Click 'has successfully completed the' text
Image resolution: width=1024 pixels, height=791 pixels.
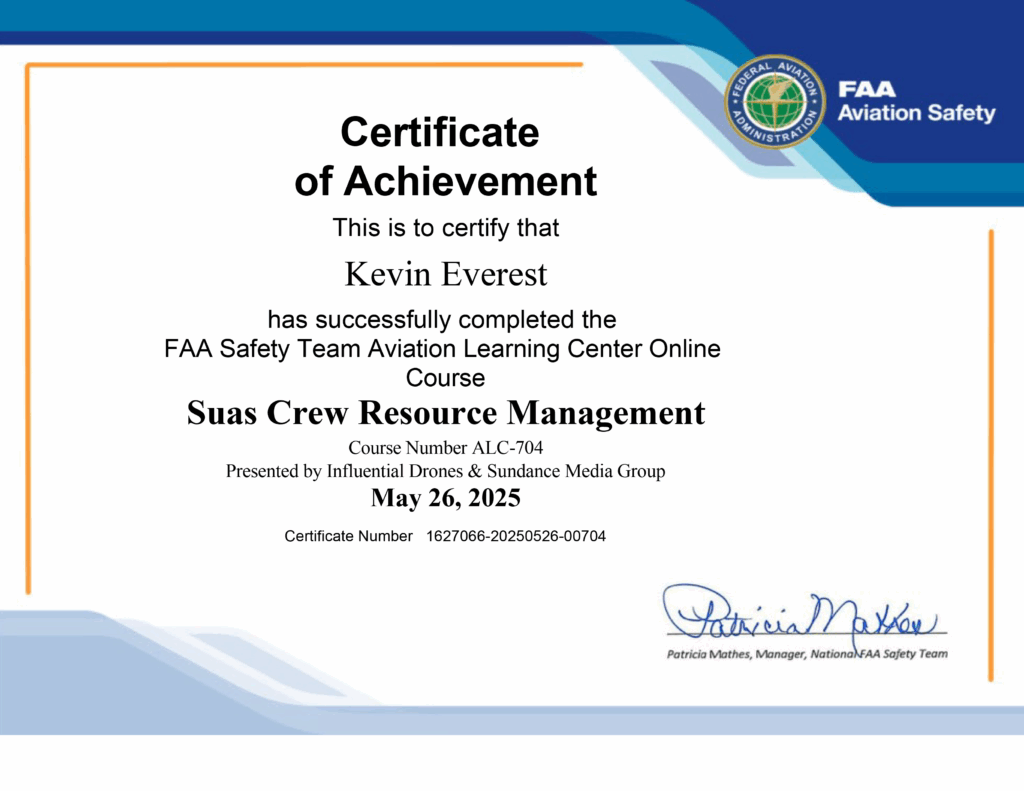[x=441, y=320]
